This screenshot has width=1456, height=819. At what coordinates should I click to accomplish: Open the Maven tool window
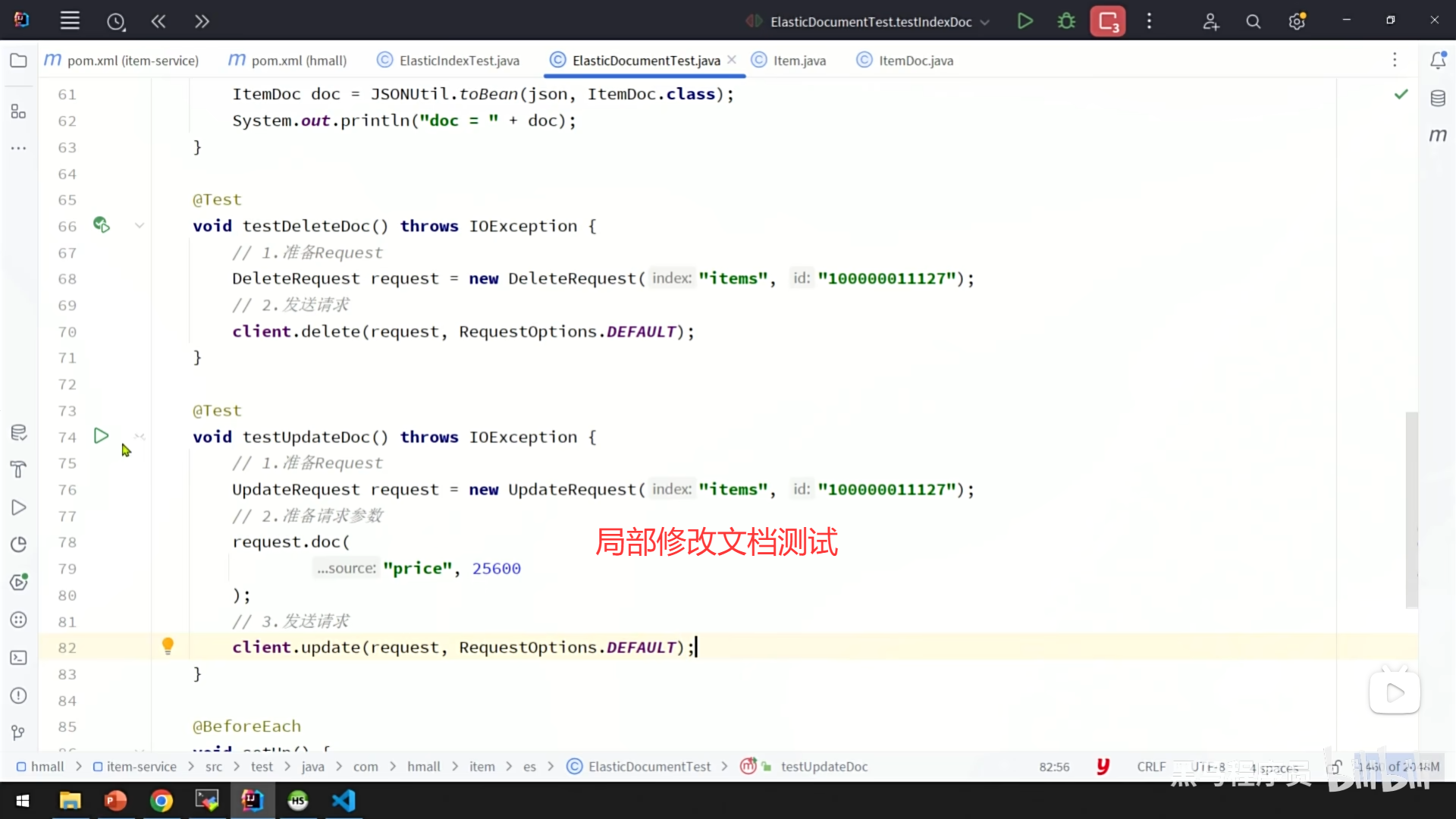click(x=1438, y=136)
